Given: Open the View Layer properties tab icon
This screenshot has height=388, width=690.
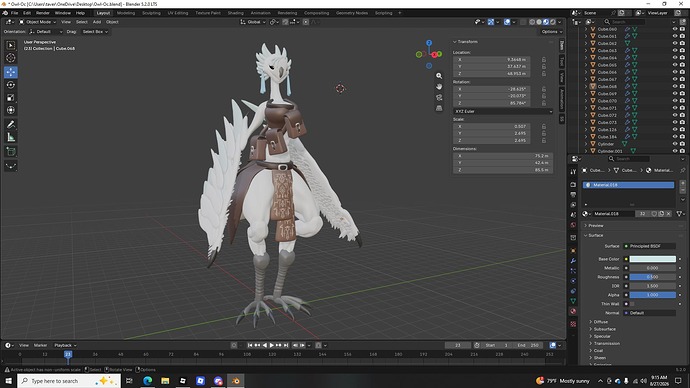Looking at the screenshot, I should [573, 205].
